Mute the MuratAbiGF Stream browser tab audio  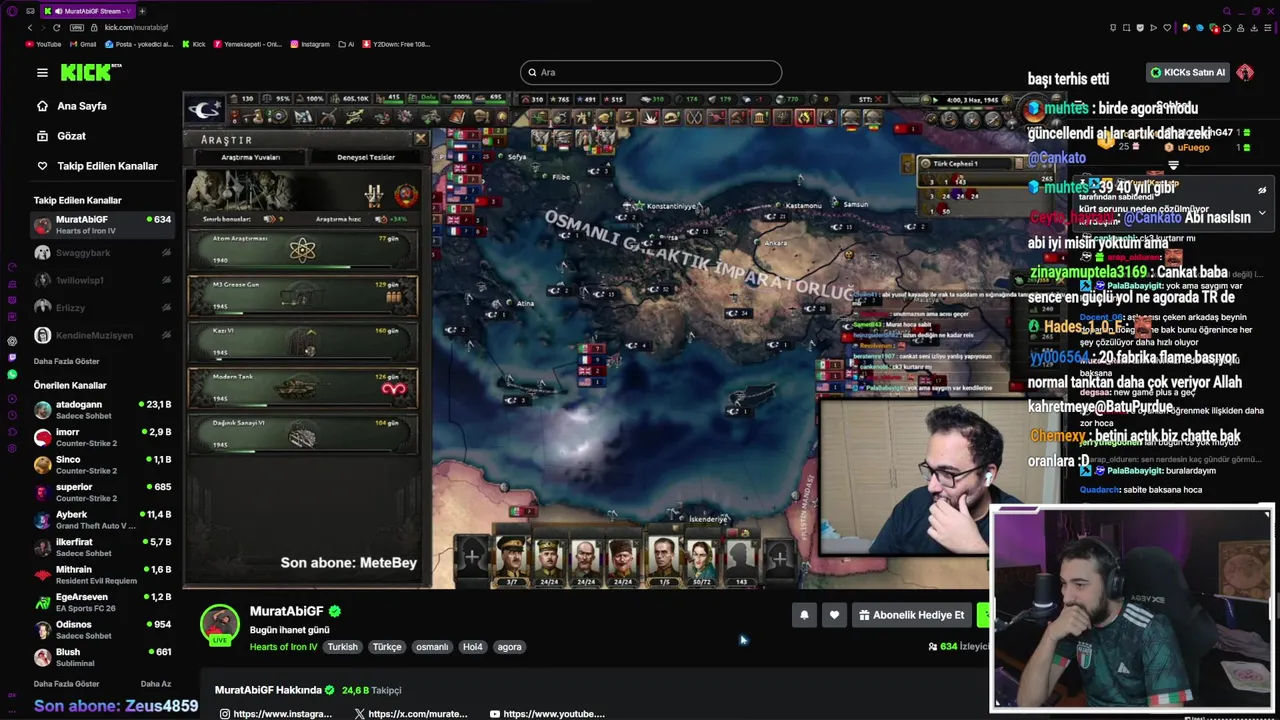pyautogui.click(x=58, y=11)
